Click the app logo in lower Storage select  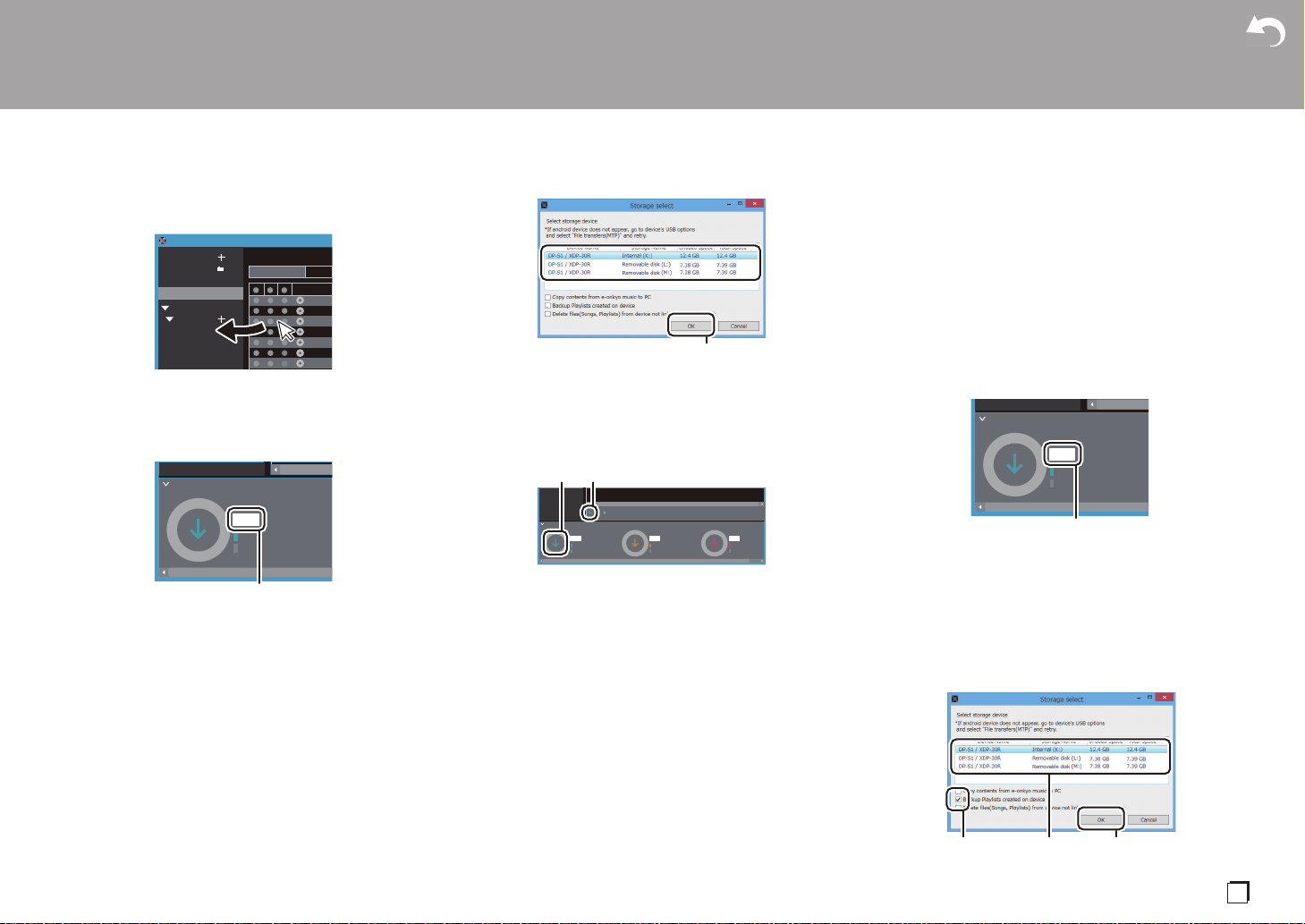[953, 699]
